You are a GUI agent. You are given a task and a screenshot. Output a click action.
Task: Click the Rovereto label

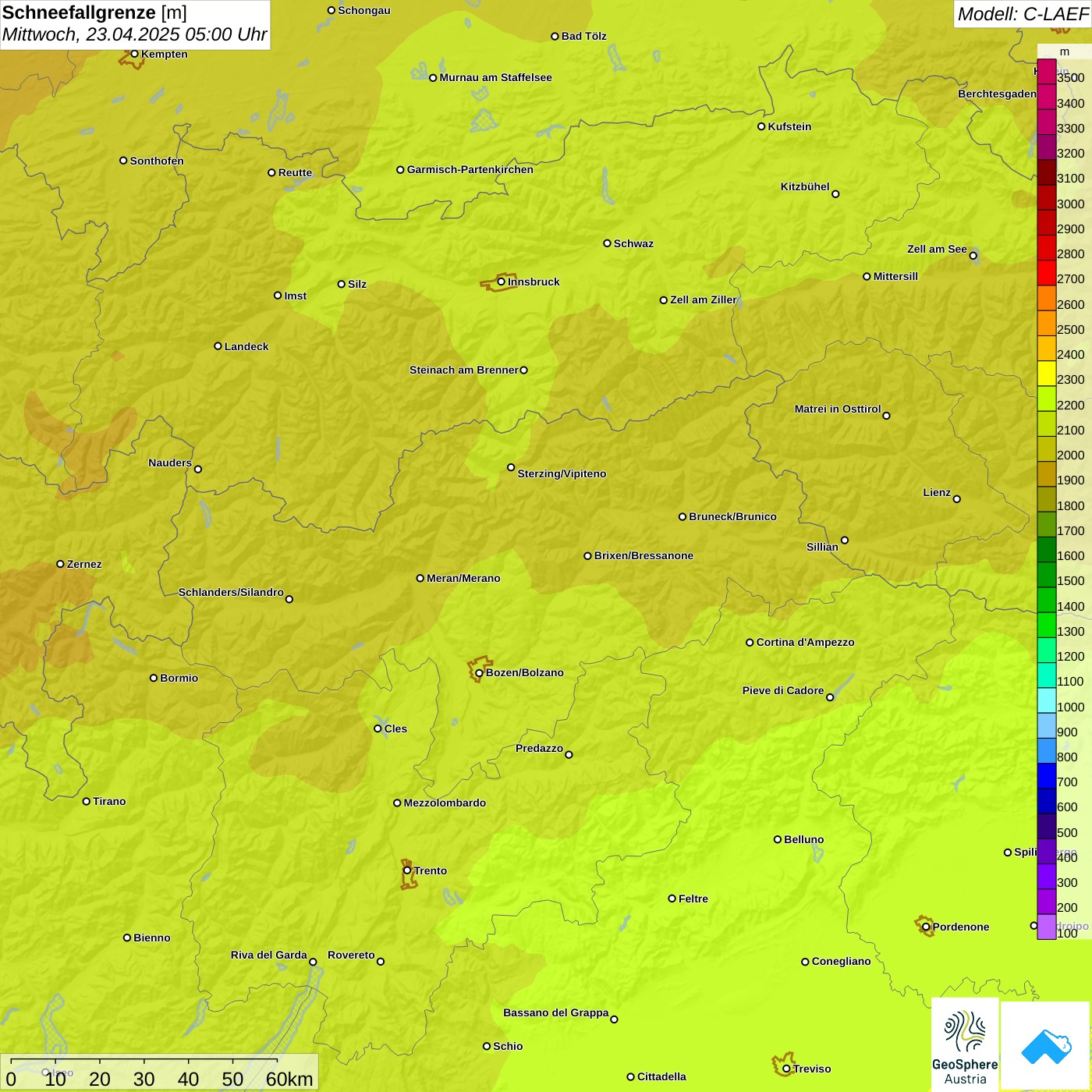tap(351, 955)
